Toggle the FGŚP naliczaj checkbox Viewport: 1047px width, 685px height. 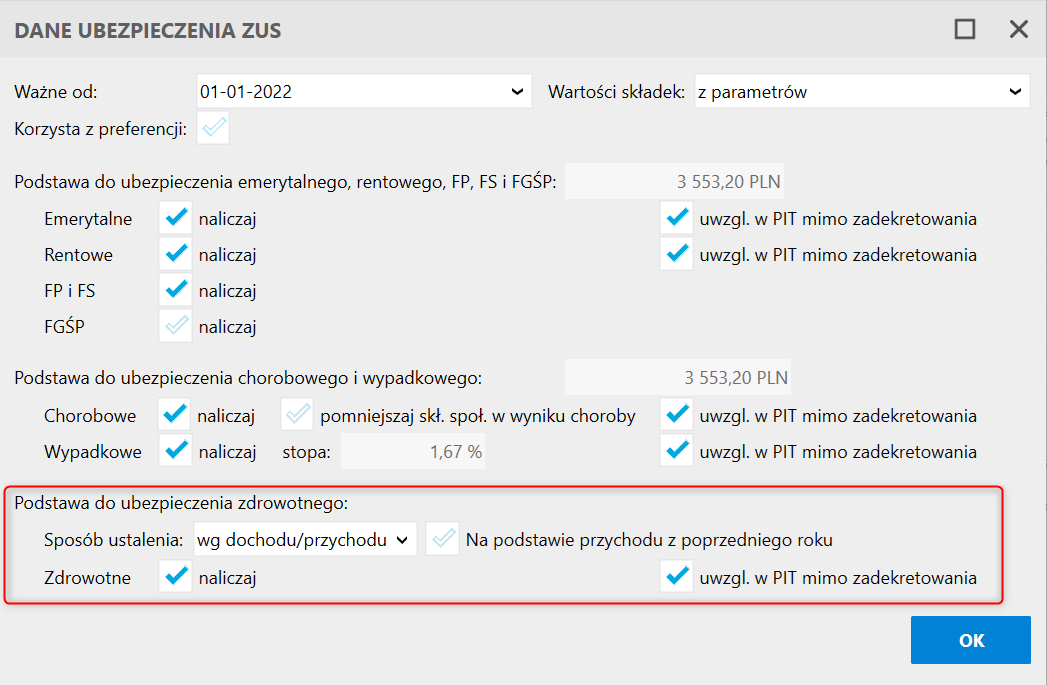point(177,326)
